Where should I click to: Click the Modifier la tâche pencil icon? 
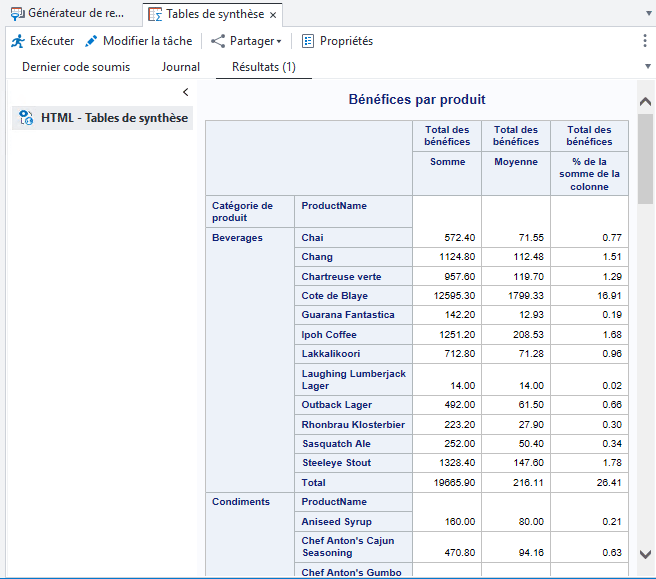point(91,41)
